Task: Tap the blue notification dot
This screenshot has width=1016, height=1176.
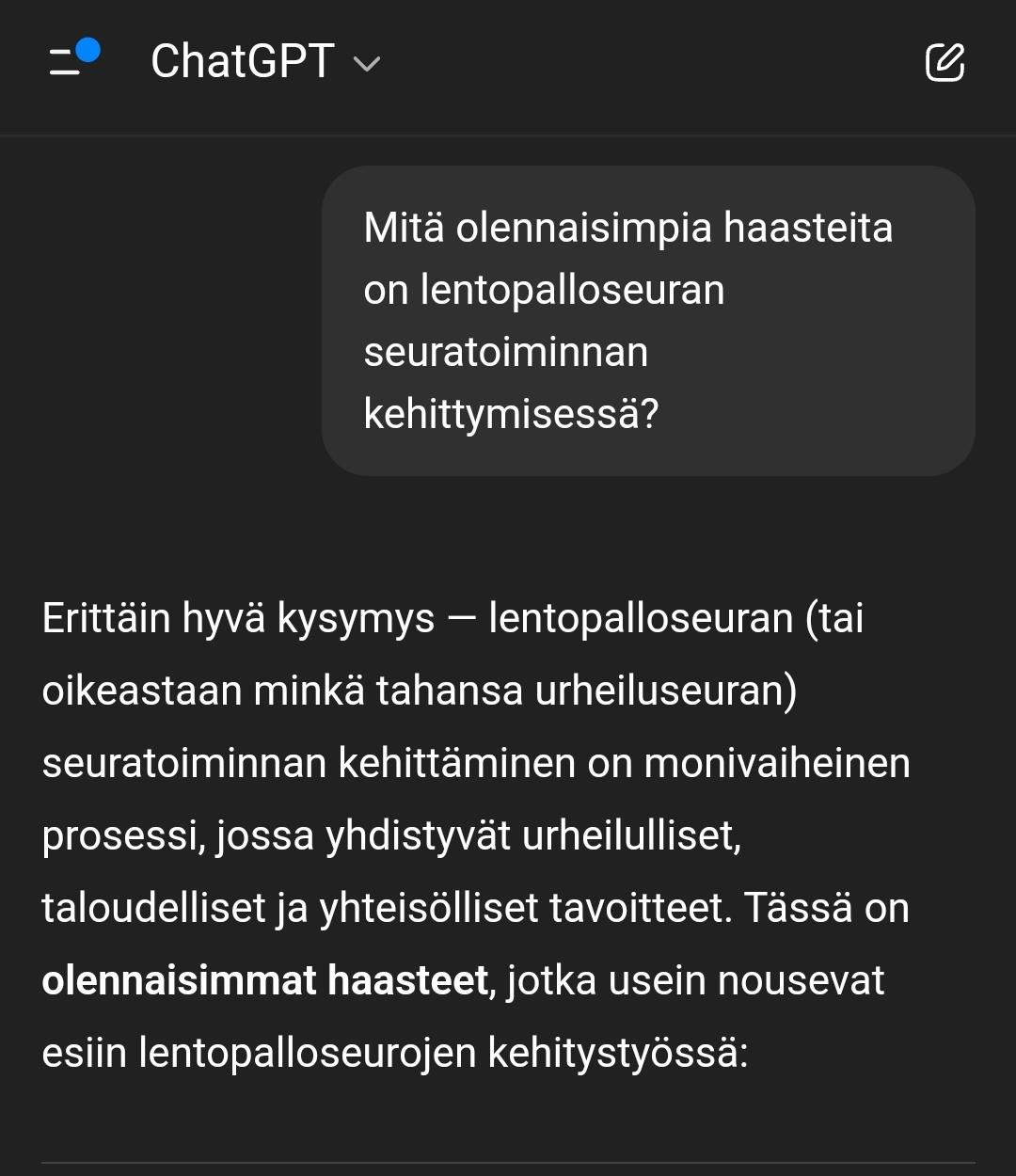Action: (x=88, y=50)
